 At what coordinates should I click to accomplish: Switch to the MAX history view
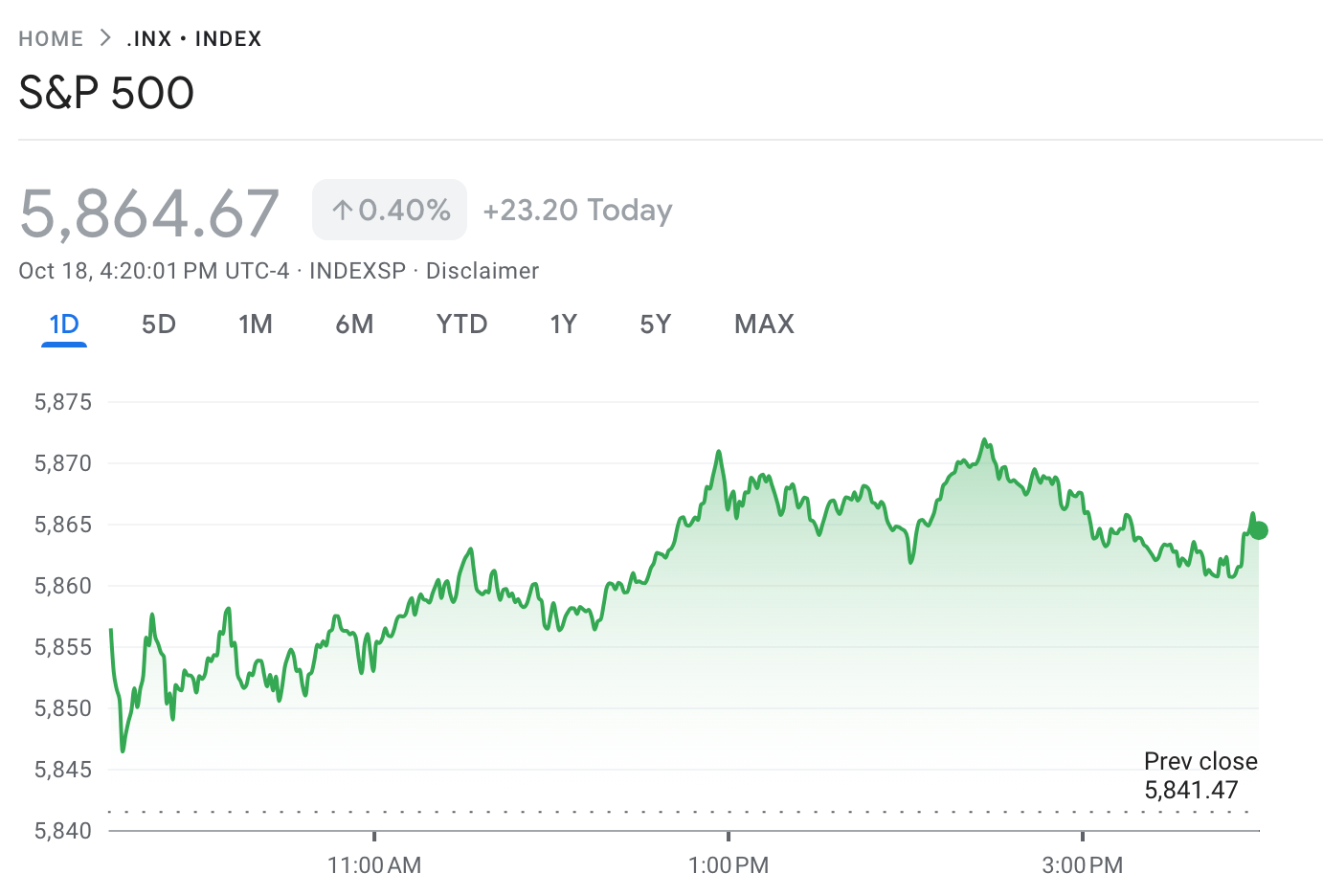(x=763, y=325)
